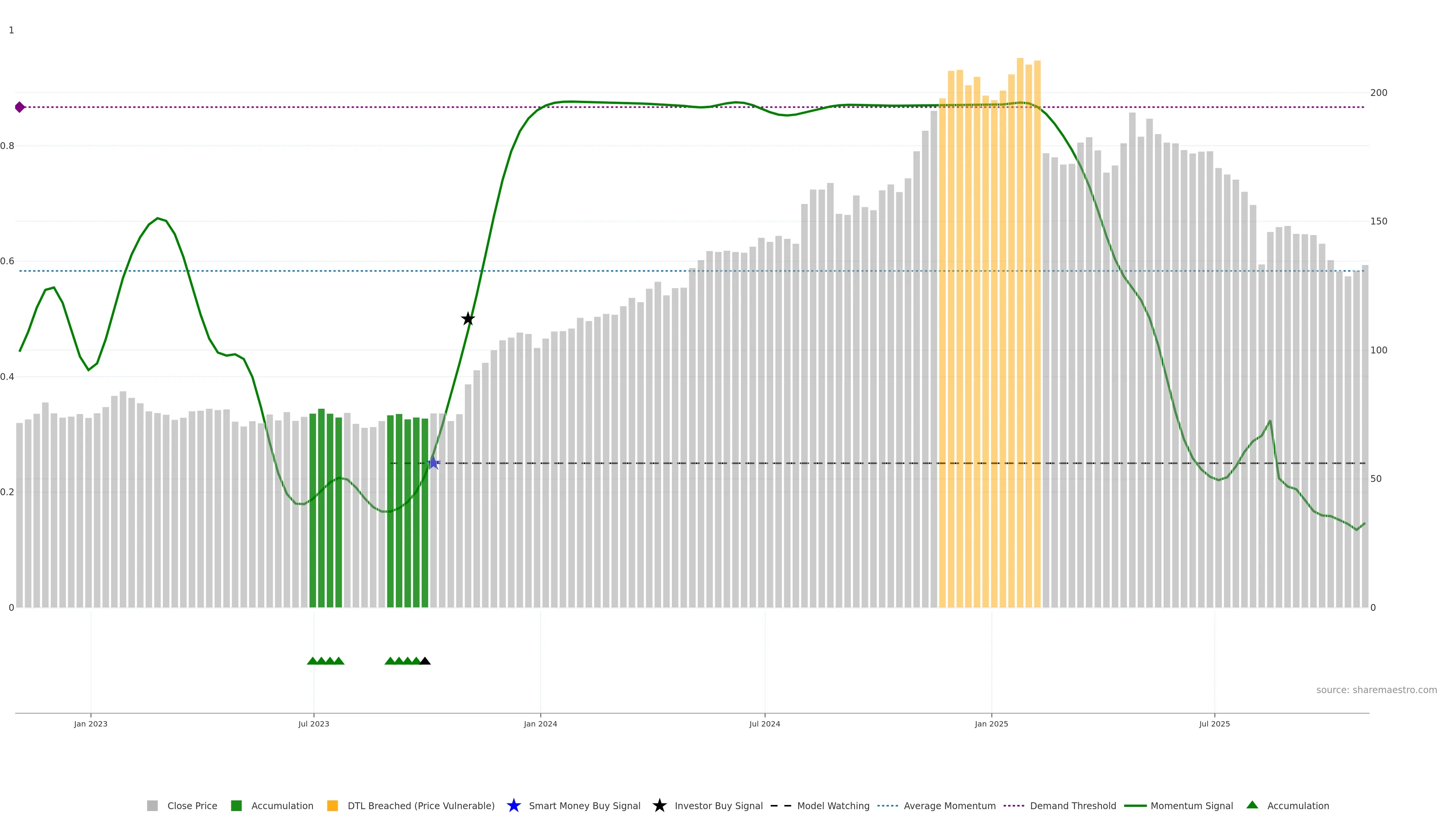This screenshot has width=1456, height=819.
Task: Click the blue Smart Money Buy star on chart
Action: coord(433,463)
